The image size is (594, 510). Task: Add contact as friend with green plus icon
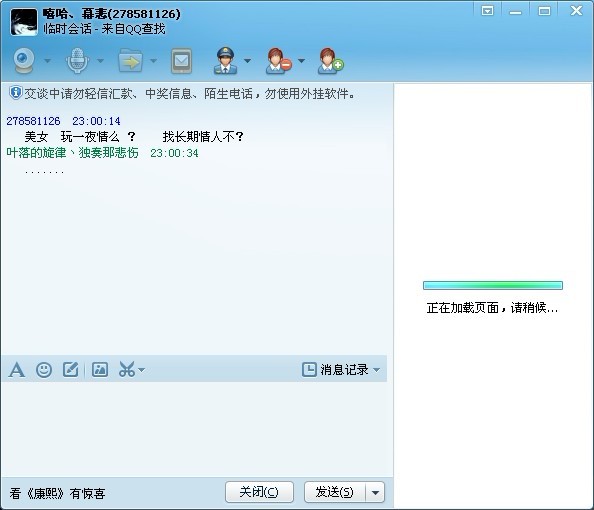[330, 61]
